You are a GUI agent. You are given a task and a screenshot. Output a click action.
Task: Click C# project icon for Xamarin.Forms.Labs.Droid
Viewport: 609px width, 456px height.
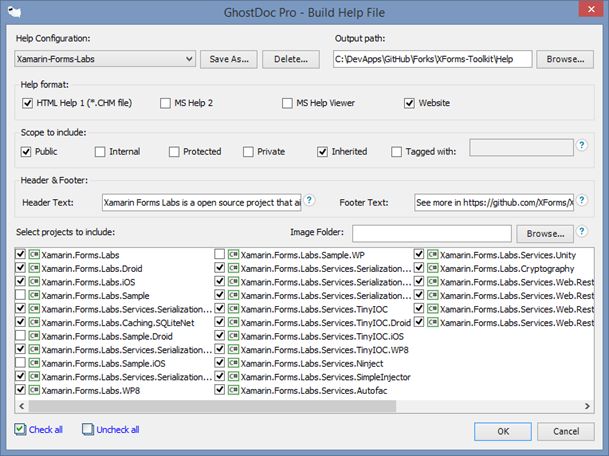click(x=34, y=269)
